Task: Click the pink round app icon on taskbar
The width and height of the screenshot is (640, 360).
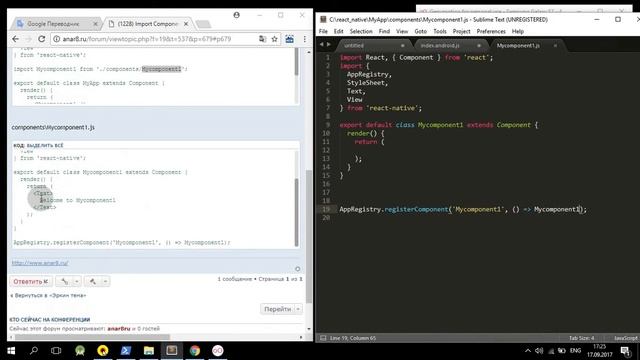Action: [x=218, y=351]
